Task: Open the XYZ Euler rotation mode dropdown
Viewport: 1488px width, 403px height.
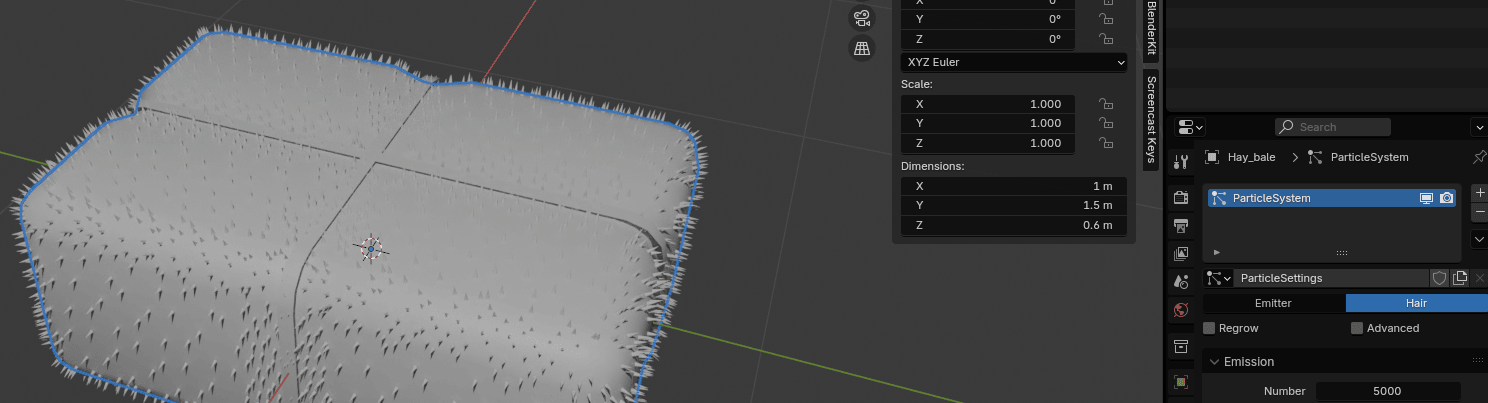Action: [x=1014, y=62]
